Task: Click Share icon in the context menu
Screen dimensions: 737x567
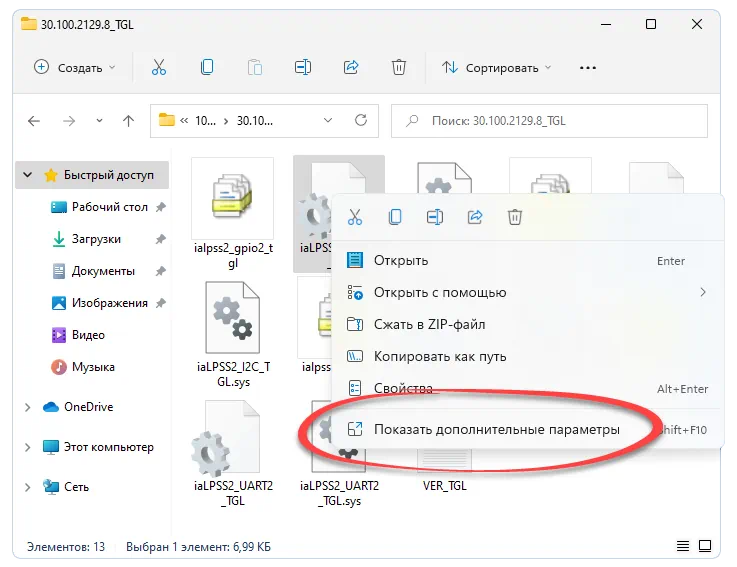Action: (x=475, y=217)
